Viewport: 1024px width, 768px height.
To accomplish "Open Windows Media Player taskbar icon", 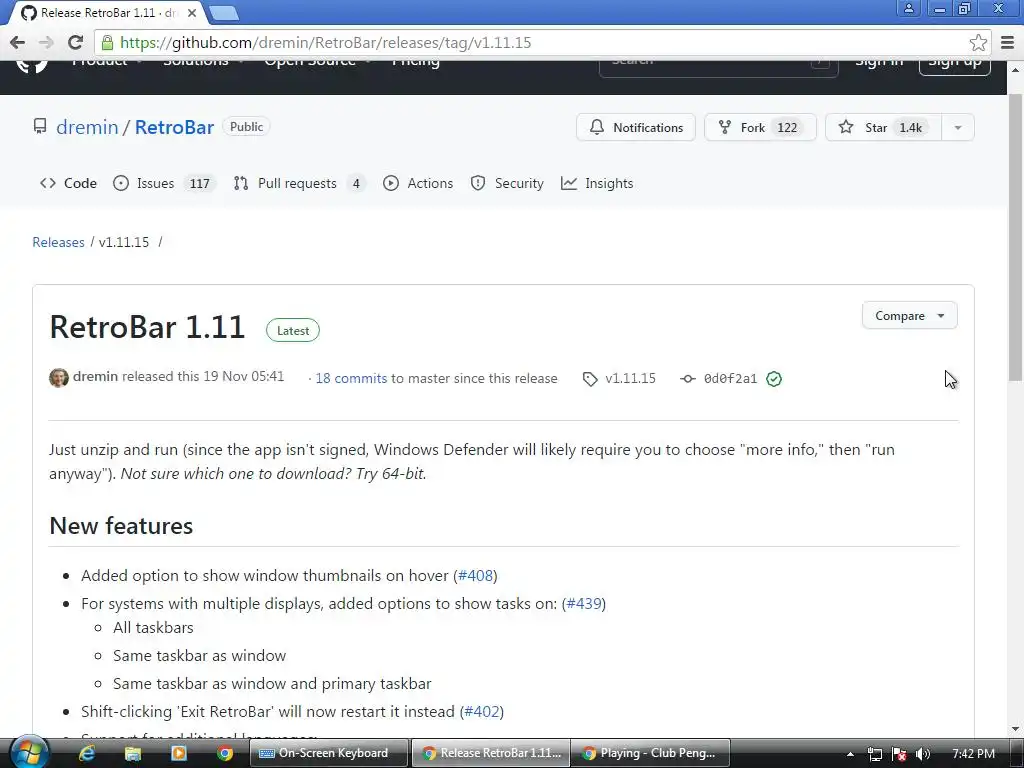I will pyautogui.click(x=178, y=754).
